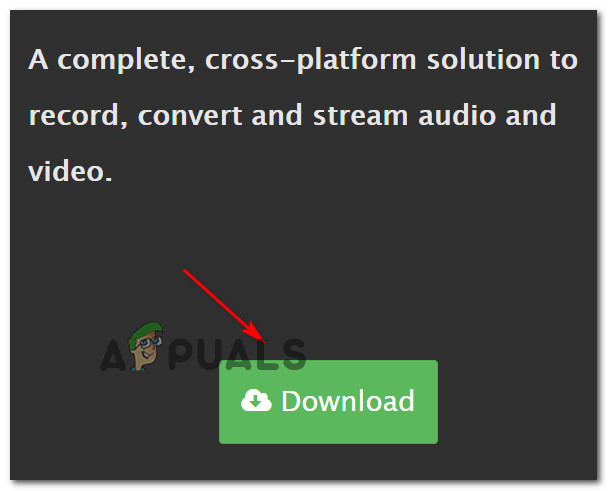This screenshot has width=608, height=491.
Task: Click the letter A of Appuals logo
Action: tap(112, 355)
